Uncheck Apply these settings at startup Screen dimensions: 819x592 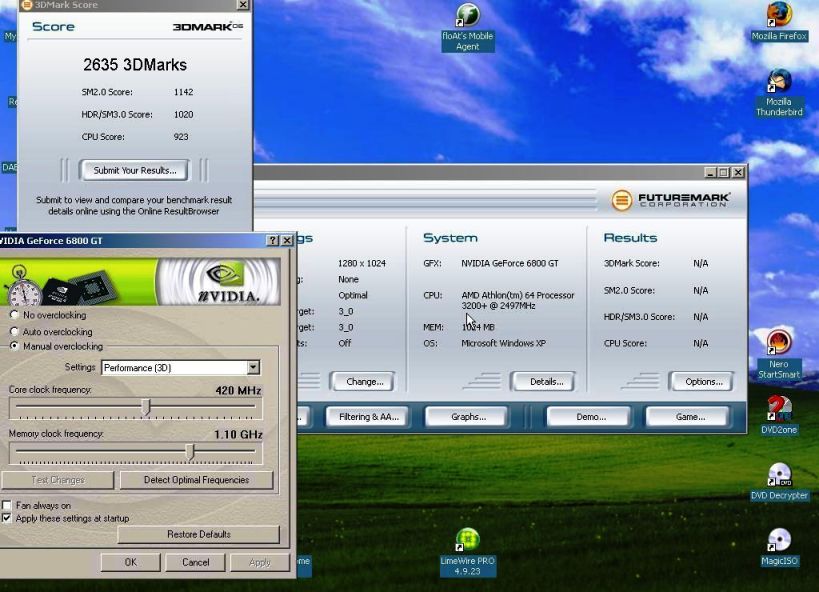point(7,519)
